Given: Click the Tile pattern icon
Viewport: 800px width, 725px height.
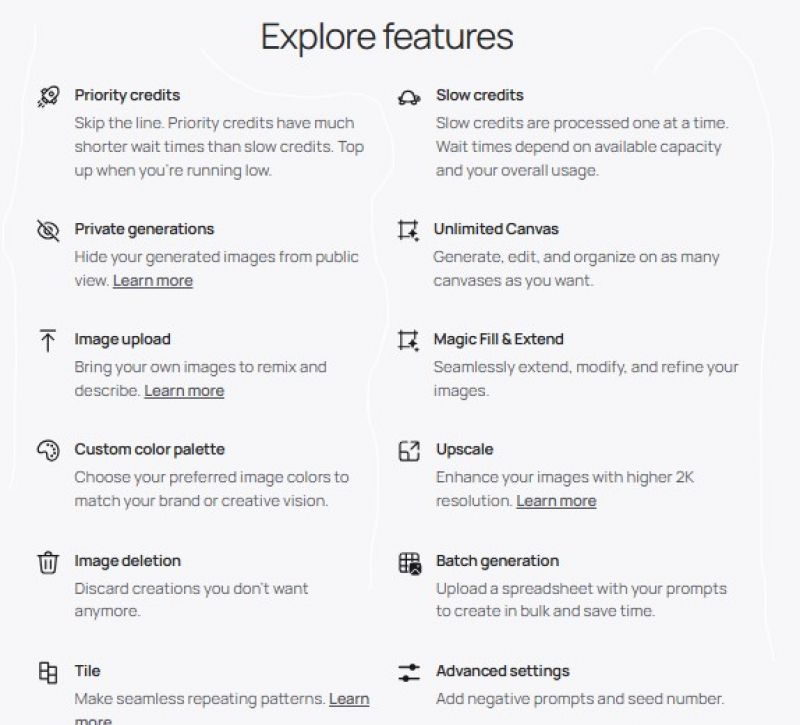Looking at the screenshot, I should click(x=48, y=672).
